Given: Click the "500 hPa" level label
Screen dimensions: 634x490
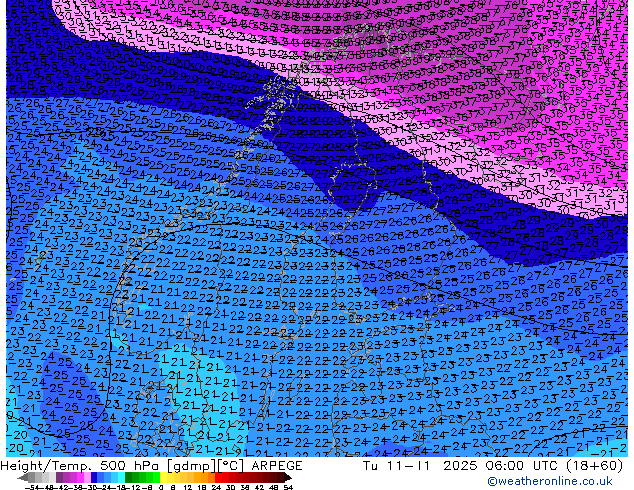Looking at the screenshot, I should 131,466.
